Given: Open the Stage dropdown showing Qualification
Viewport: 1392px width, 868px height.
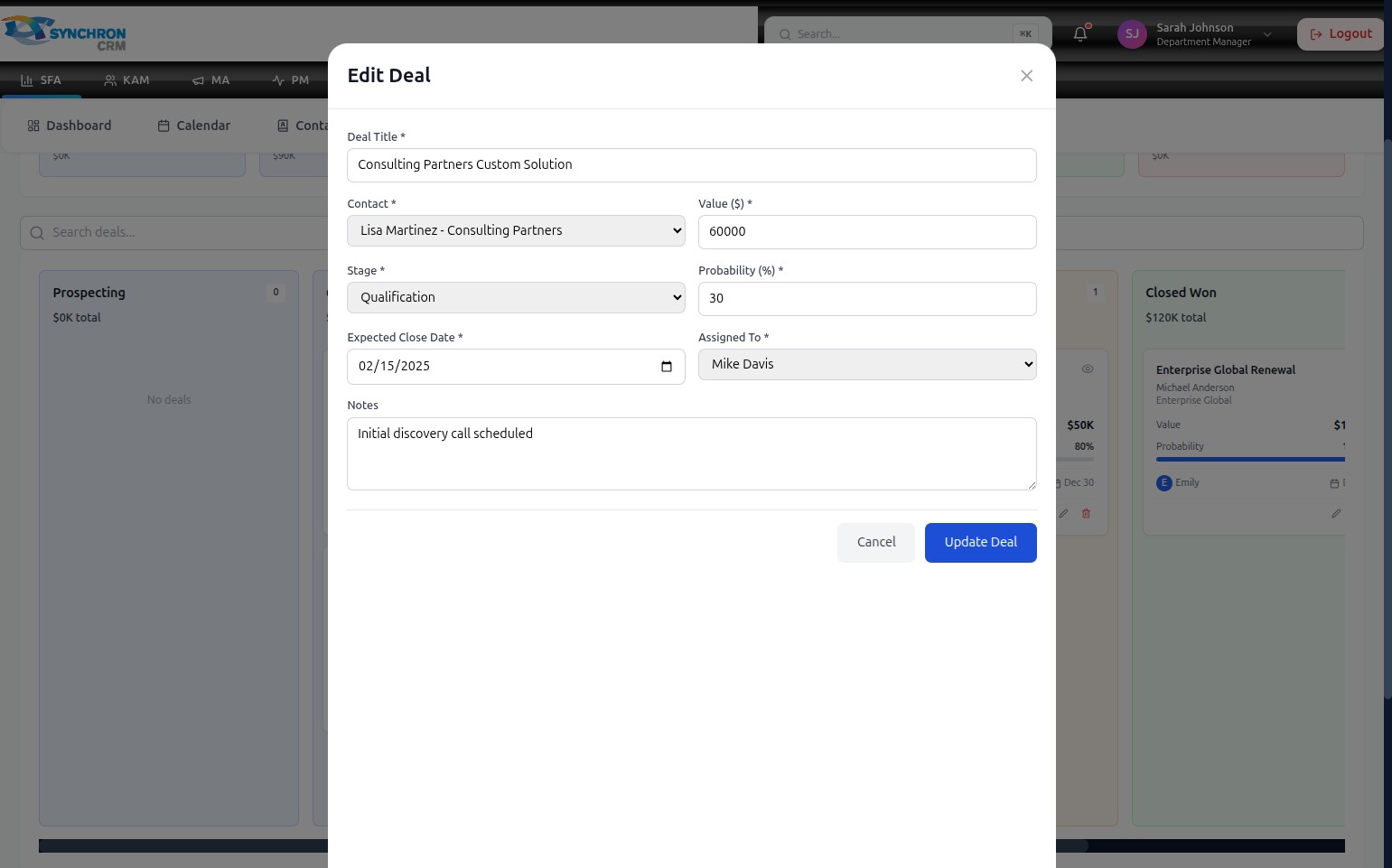Looking at the screenshot, I should pyautogui.click(x=516, y=297).
